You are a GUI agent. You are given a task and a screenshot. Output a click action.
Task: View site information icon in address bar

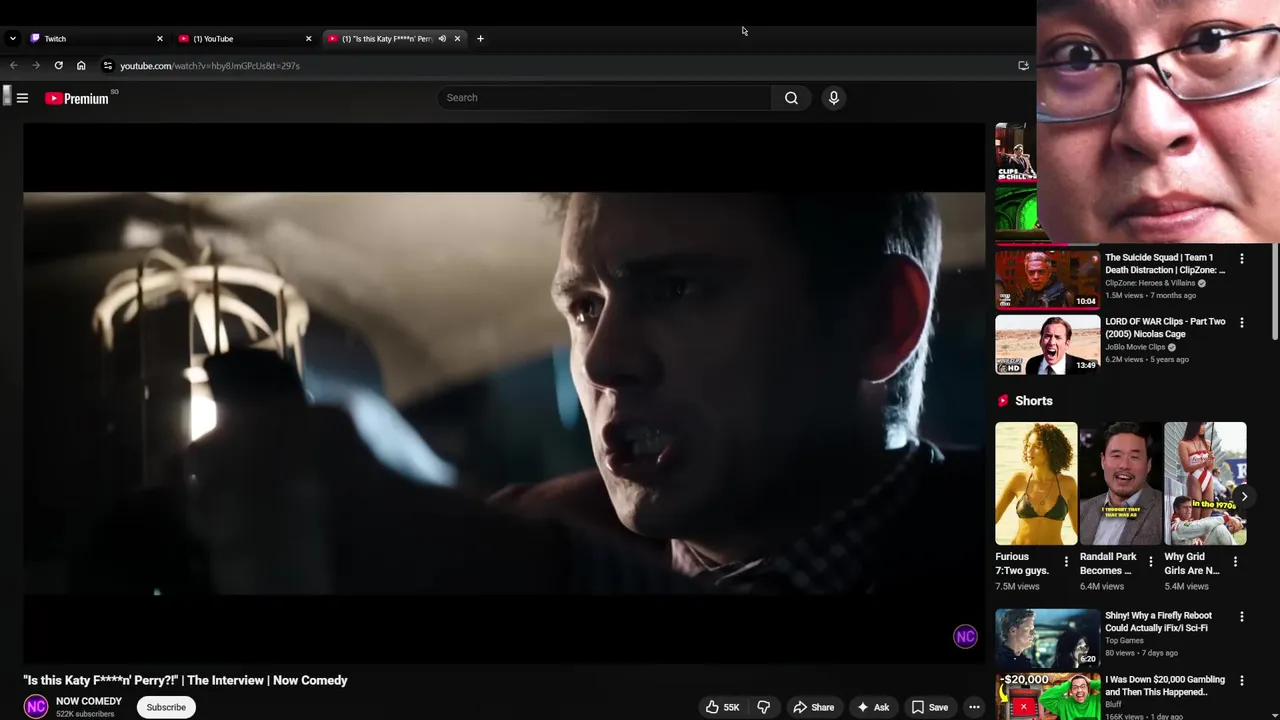(x=108, y=66)
